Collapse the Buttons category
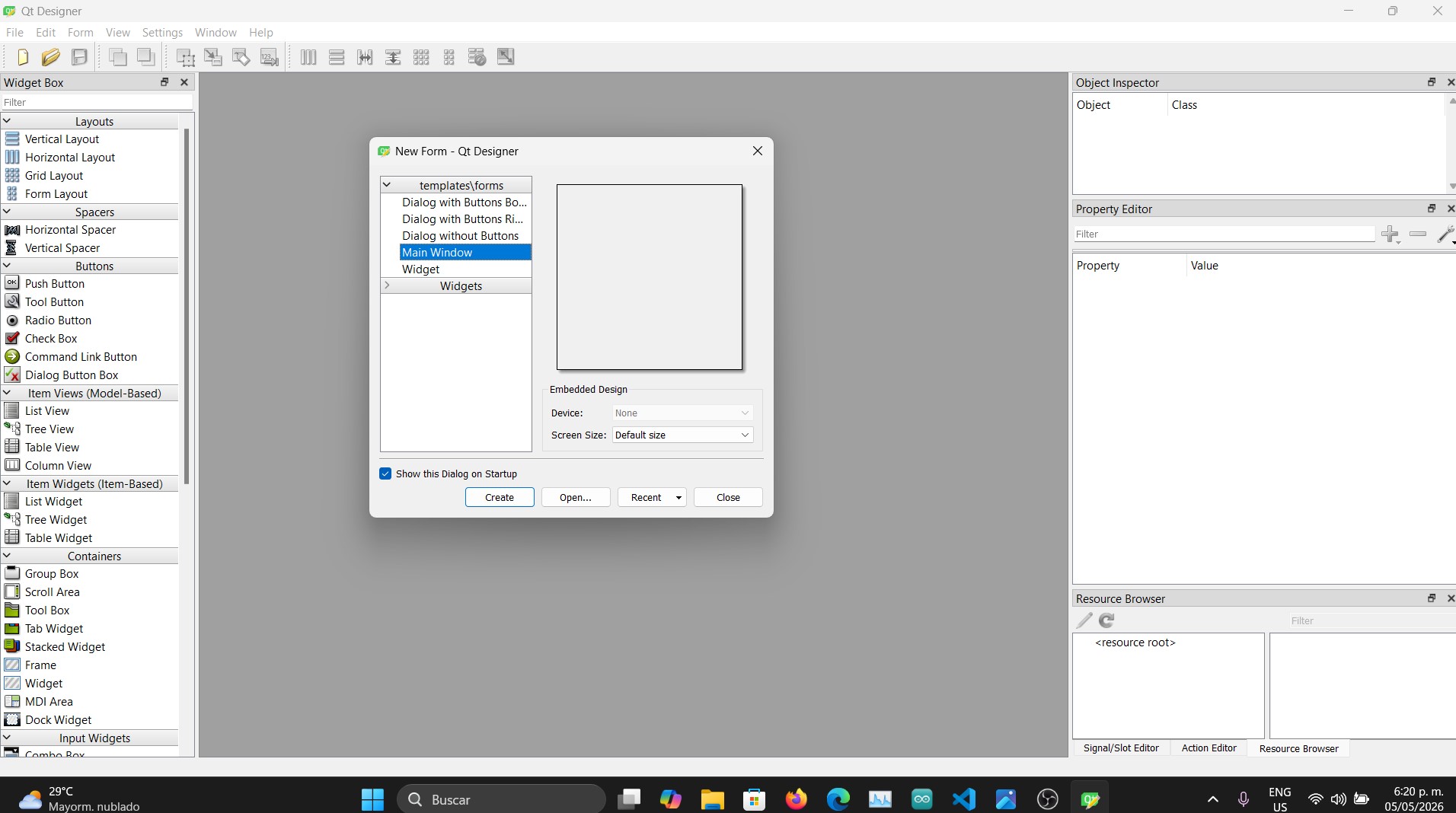This screenshot has height=813, width=1456. 7,266
